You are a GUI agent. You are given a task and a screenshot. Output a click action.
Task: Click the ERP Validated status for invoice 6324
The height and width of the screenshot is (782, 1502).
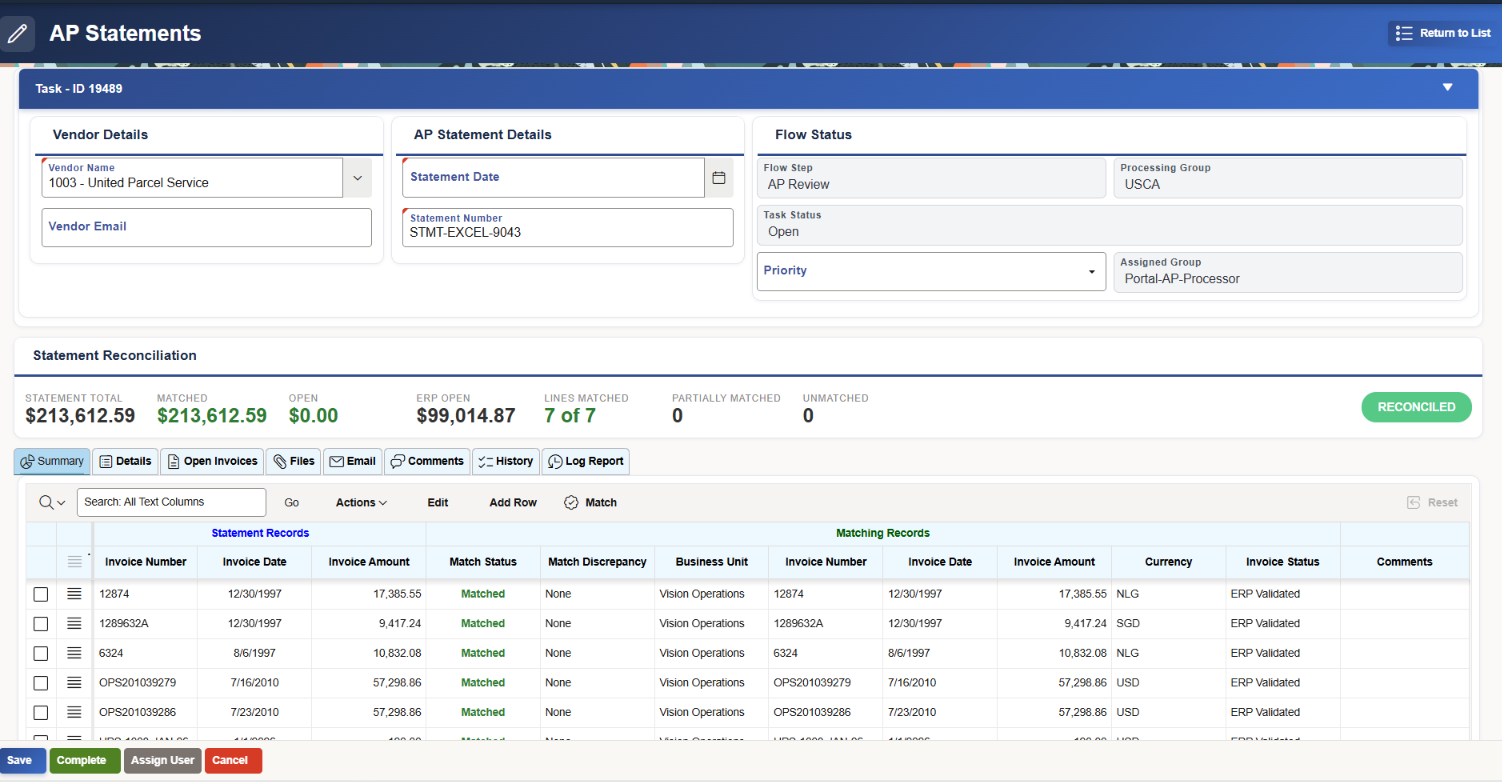1265,653
